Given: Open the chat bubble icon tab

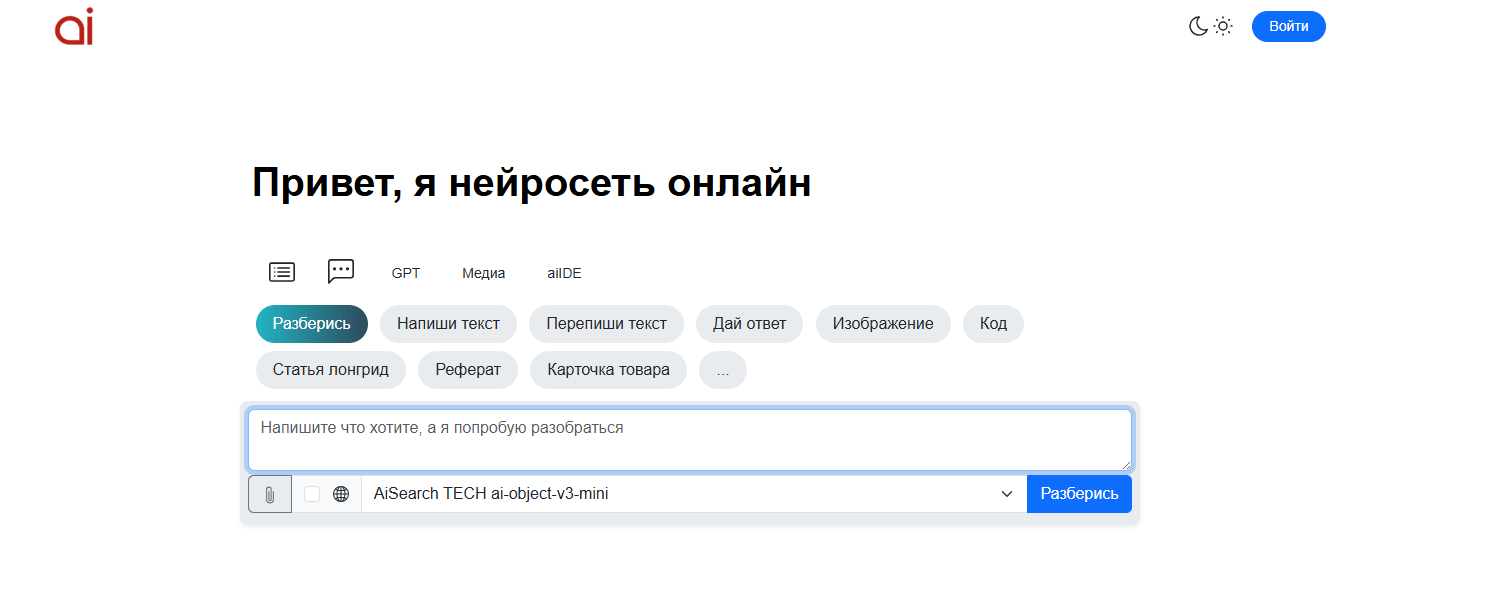Looking at the screenshot, I should (x=341, y=271).
